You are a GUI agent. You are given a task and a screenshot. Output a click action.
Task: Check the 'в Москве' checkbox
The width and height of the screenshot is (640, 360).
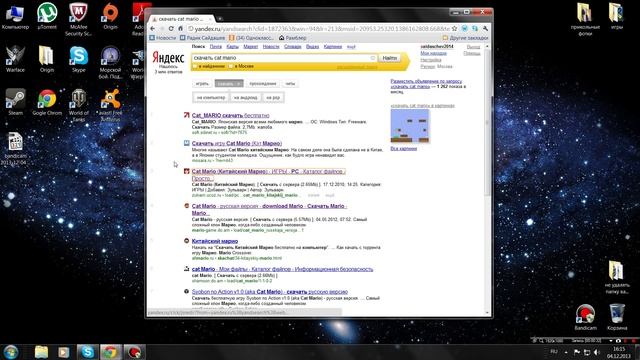click(x=231, y=66)
